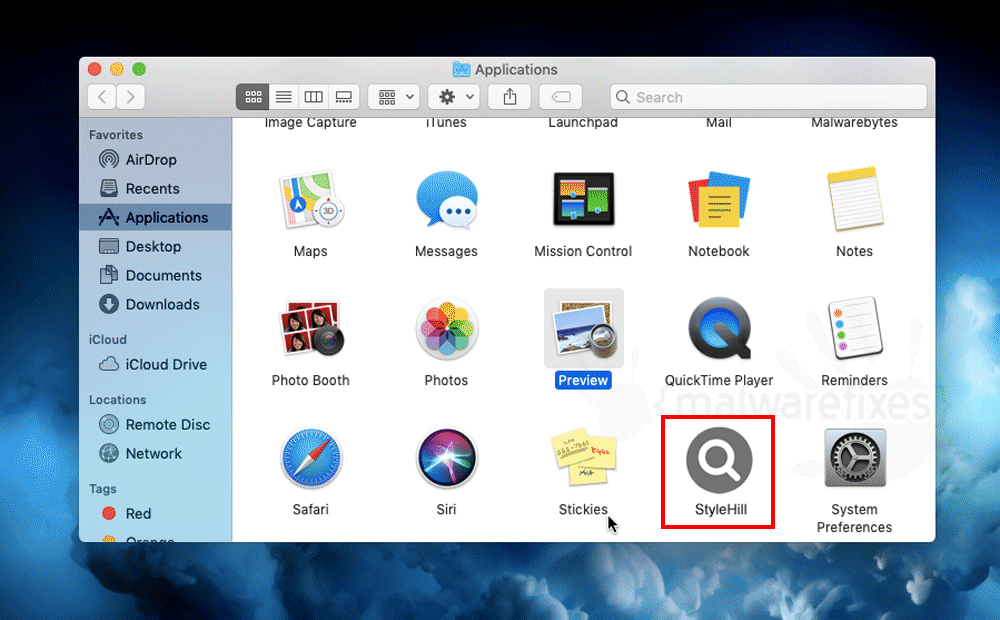Click the Launchpad label

[583, 122]
